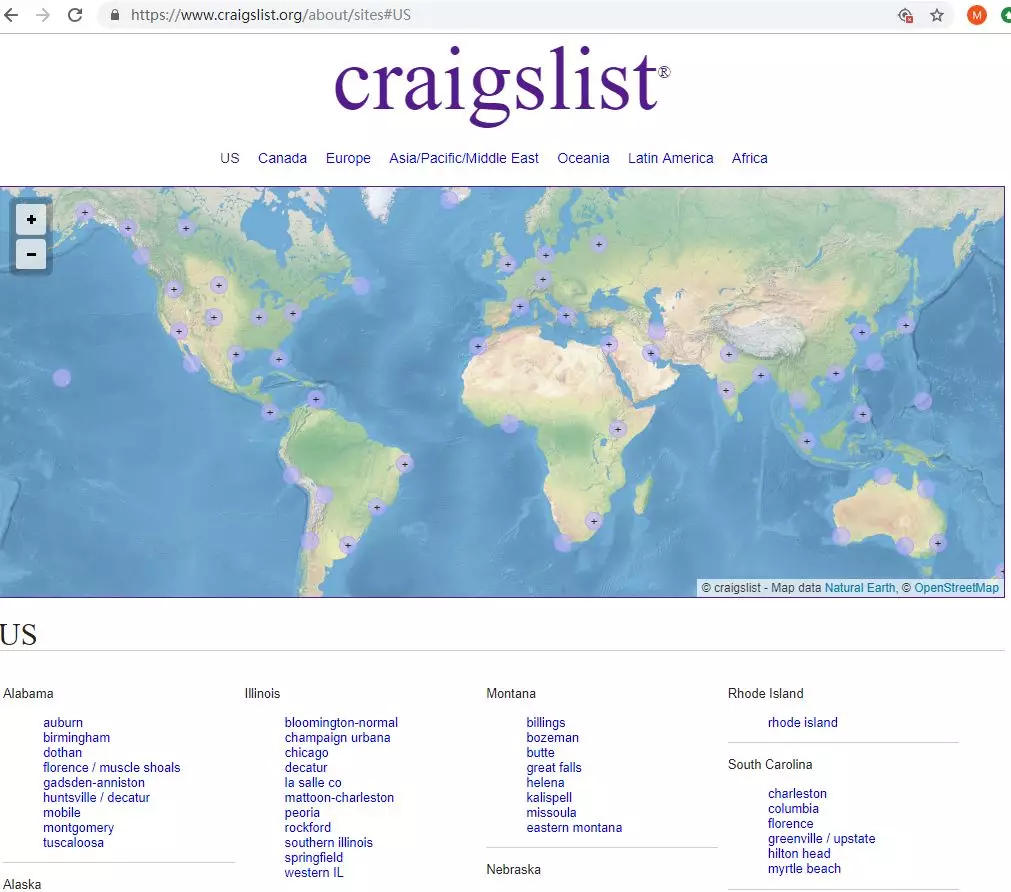Open the western IL link

(x=314, y=873)
